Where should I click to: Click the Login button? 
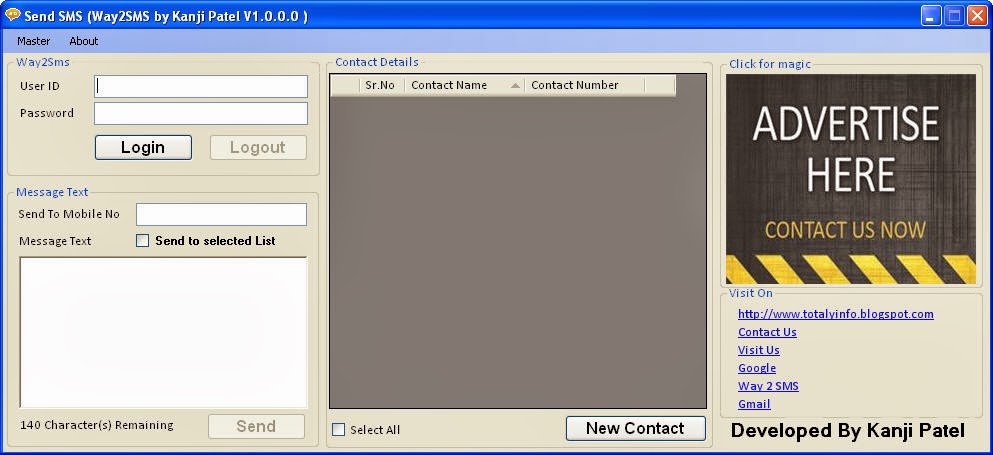click(143, 148)
